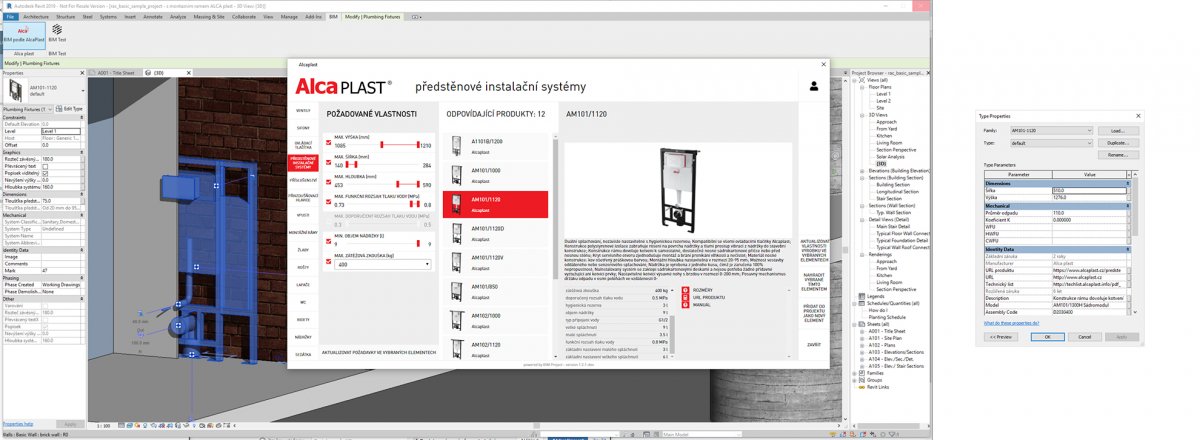Image resolution: width=1200 pixels, height=440 pixels.
Task: Click OK in Type Properties dialog
Action: [1046, 336]
